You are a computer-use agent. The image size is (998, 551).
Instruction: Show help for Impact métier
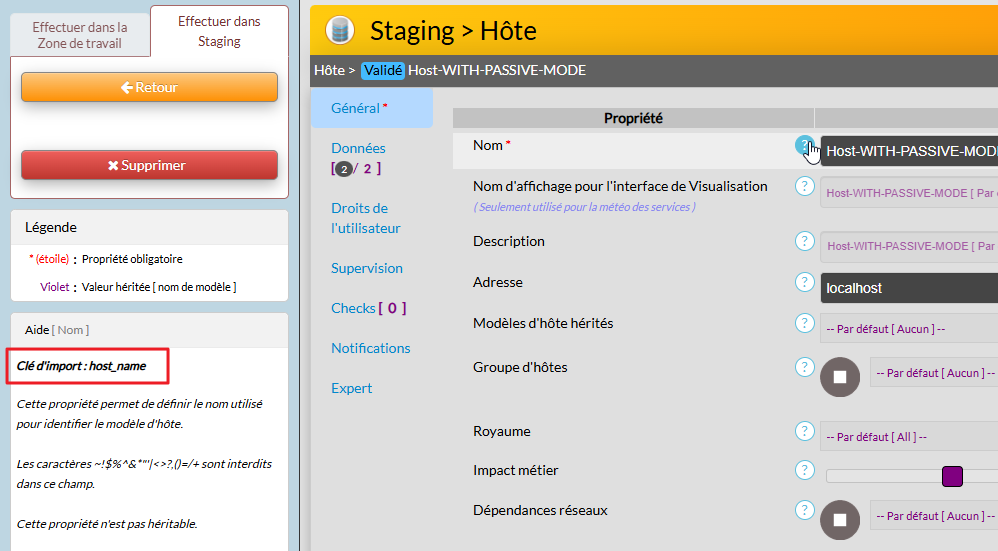click(804, 470)
